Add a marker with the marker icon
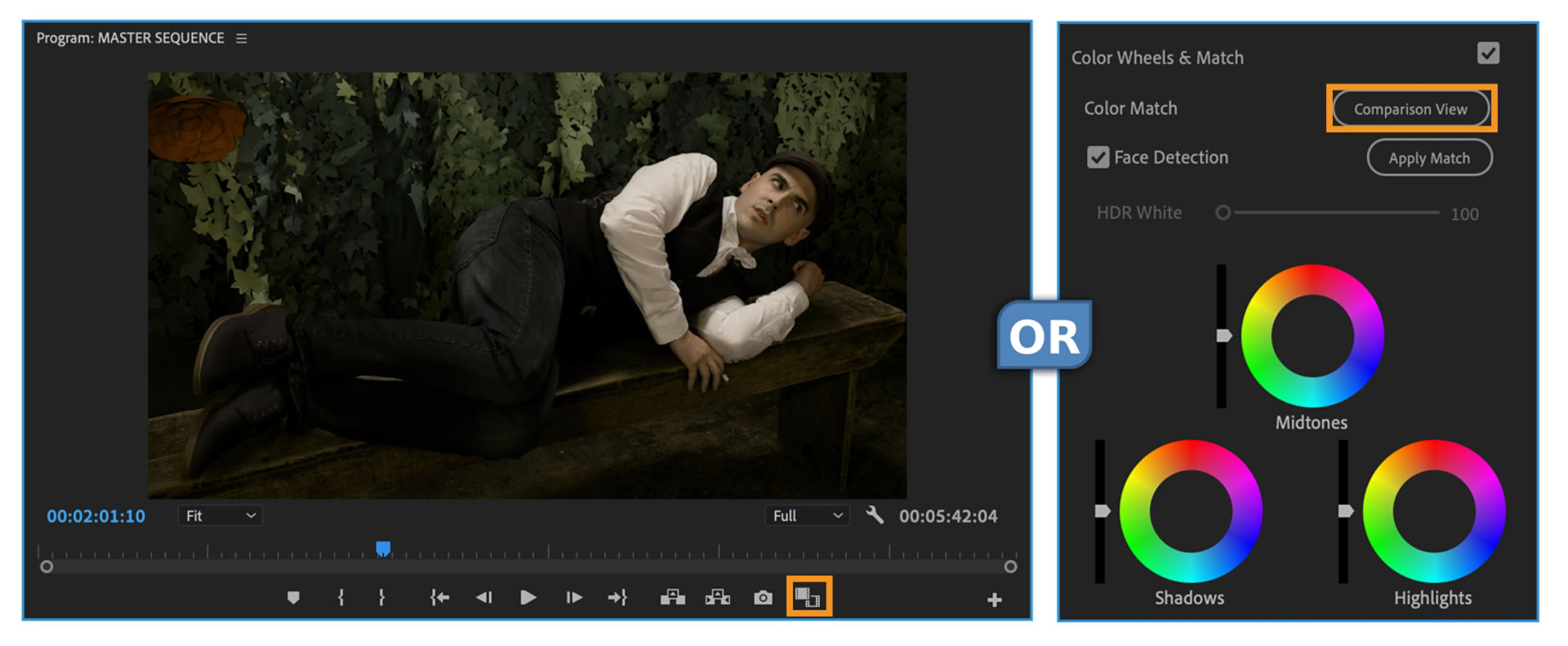This screenshot has height=646, width=1568. coord(293,598)
